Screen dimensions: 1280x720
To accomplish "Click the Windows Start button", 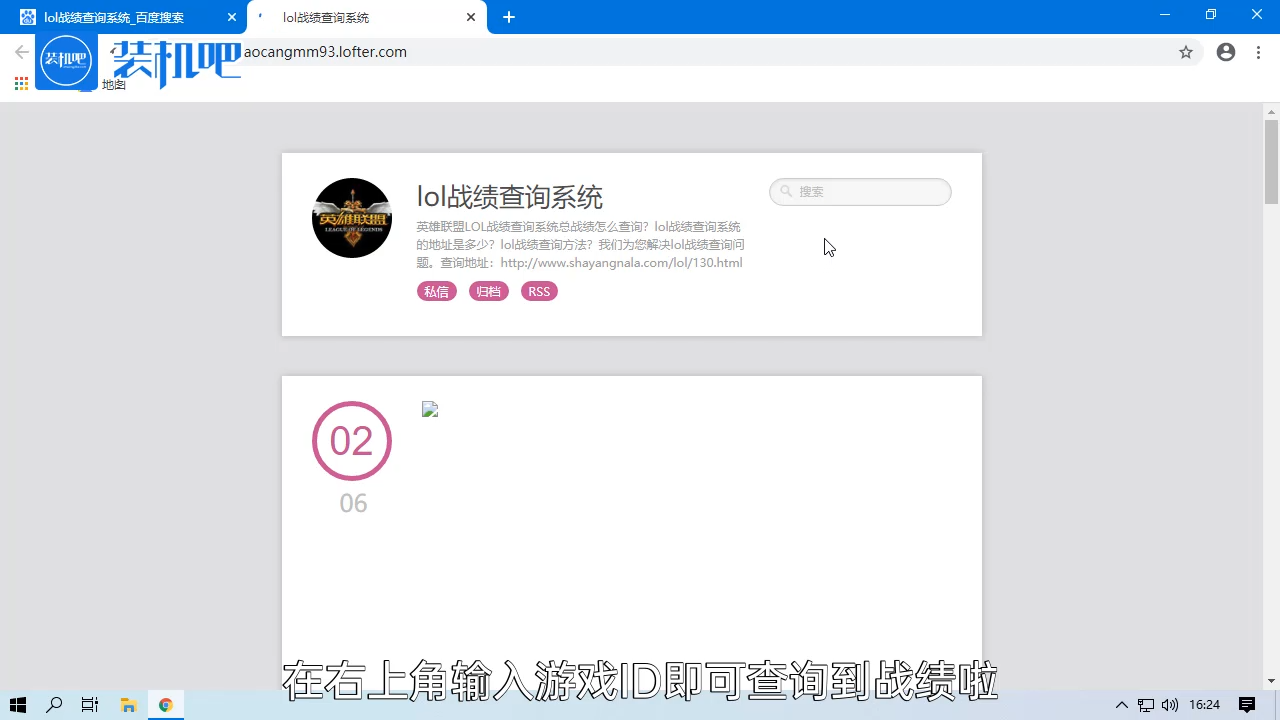I will (x=17, y=705).
